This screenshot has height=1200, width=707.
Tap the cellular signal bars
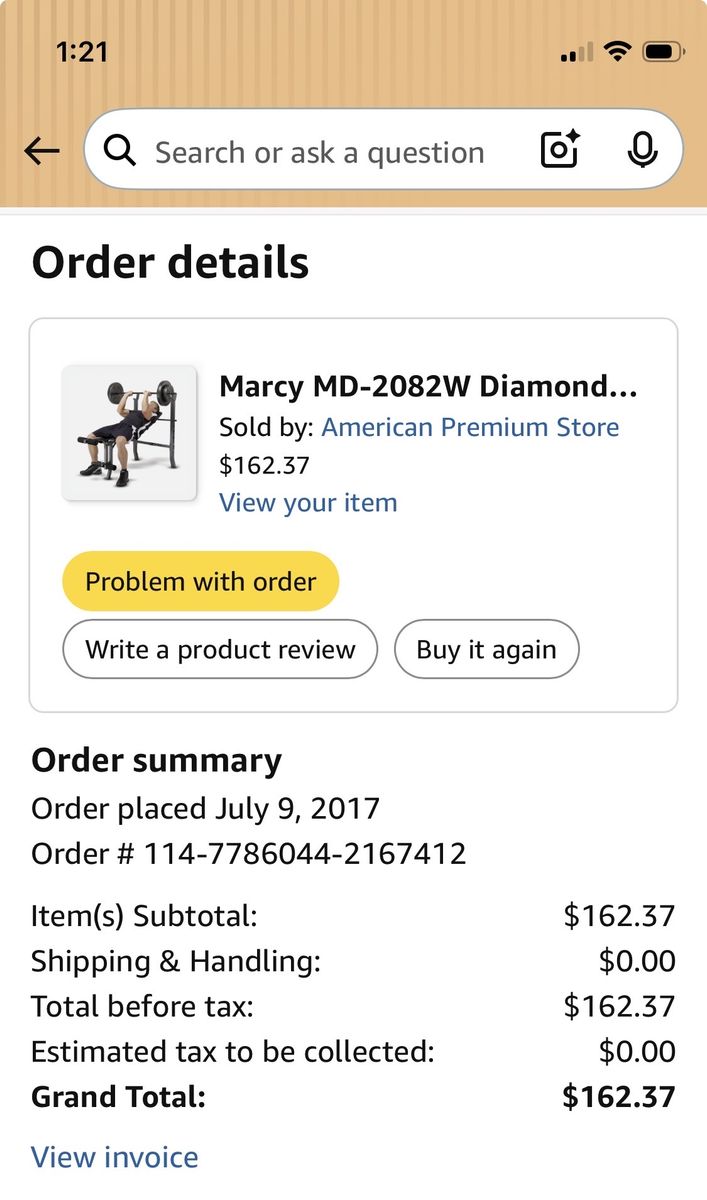577,52
